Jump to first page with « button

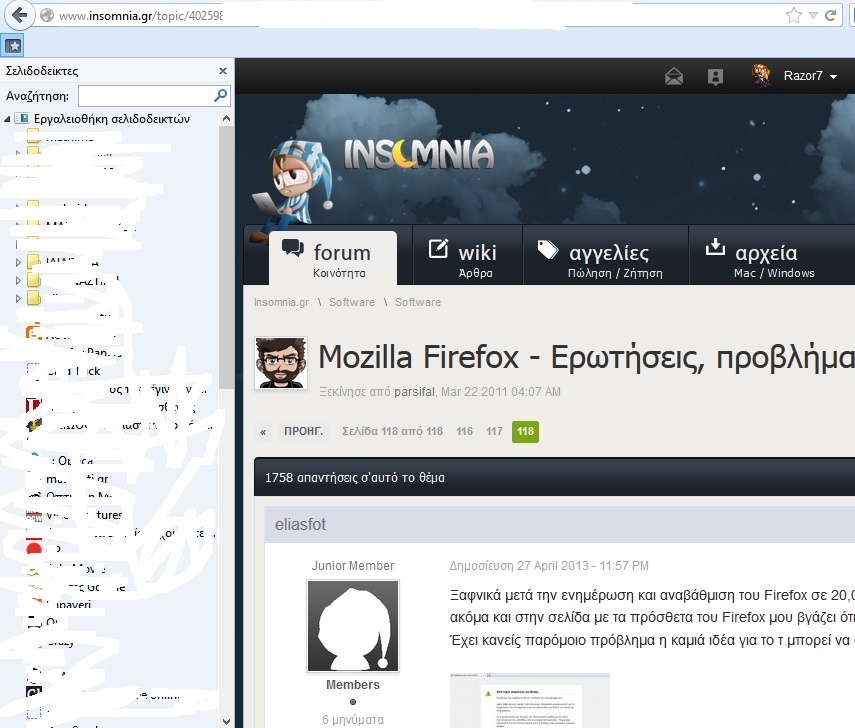tap(263, 432)
